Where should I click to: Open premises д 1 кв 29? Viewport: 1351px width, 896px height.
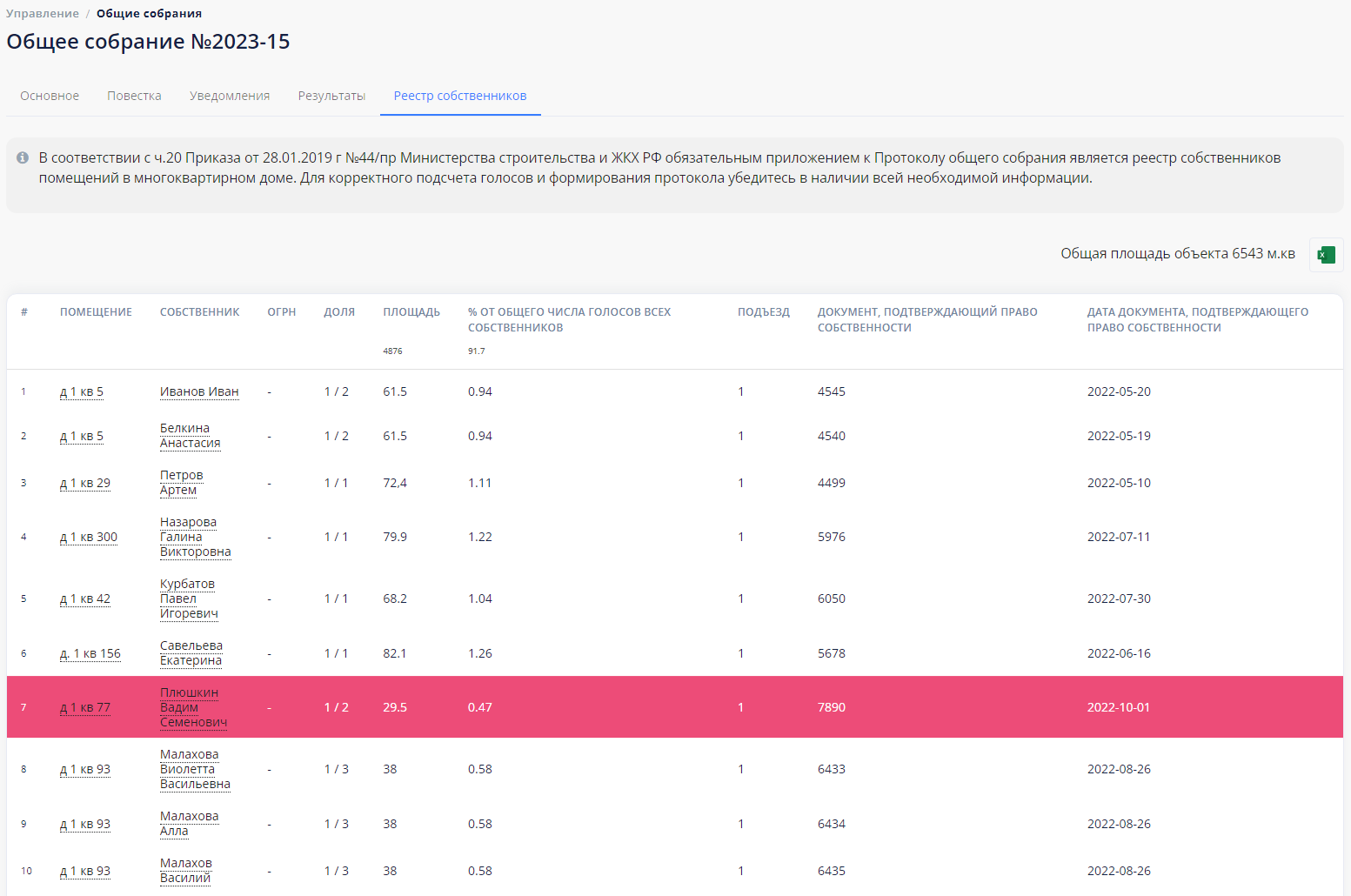point(85,483)
